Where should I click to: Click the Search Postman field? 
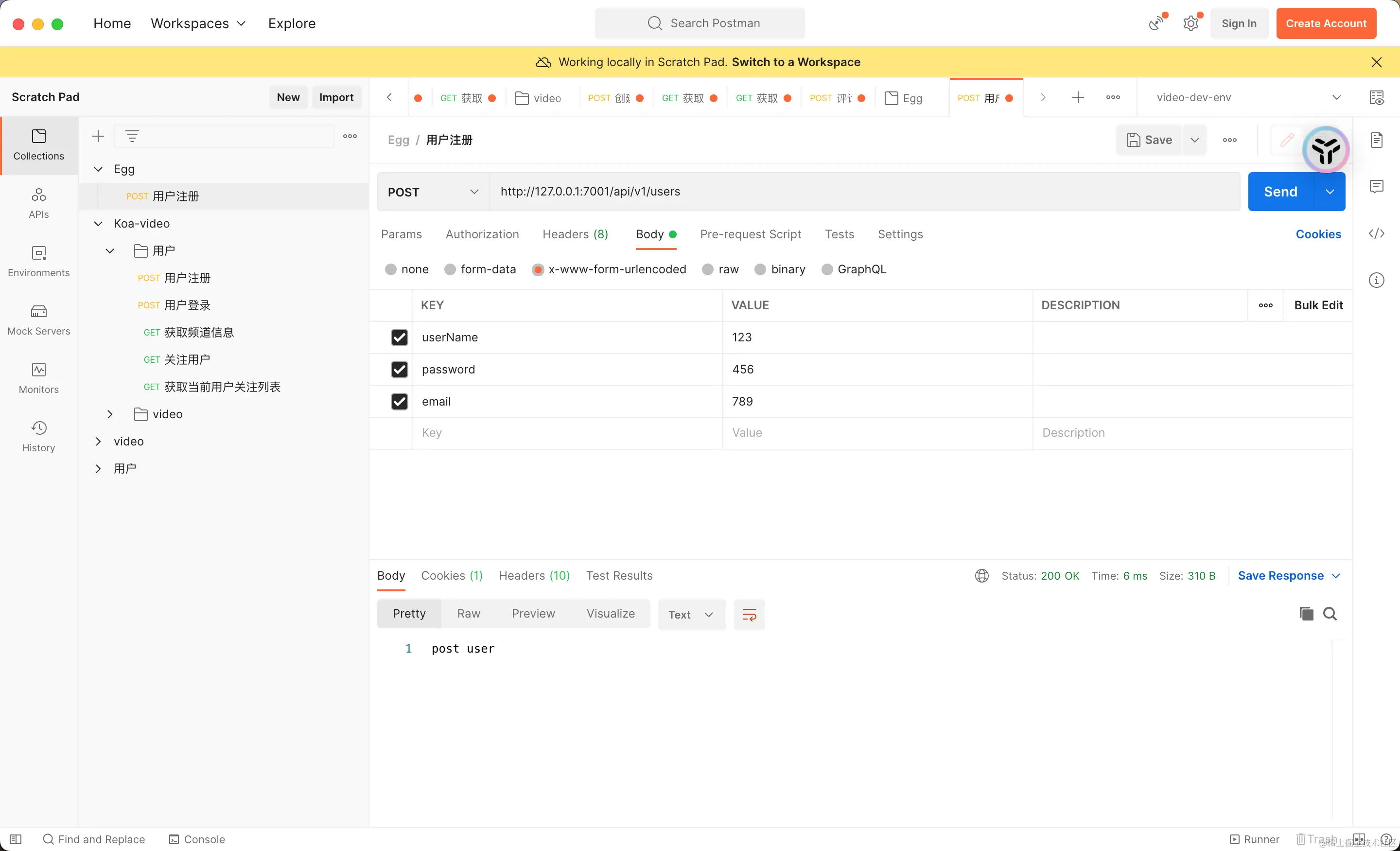click(700, 23)
